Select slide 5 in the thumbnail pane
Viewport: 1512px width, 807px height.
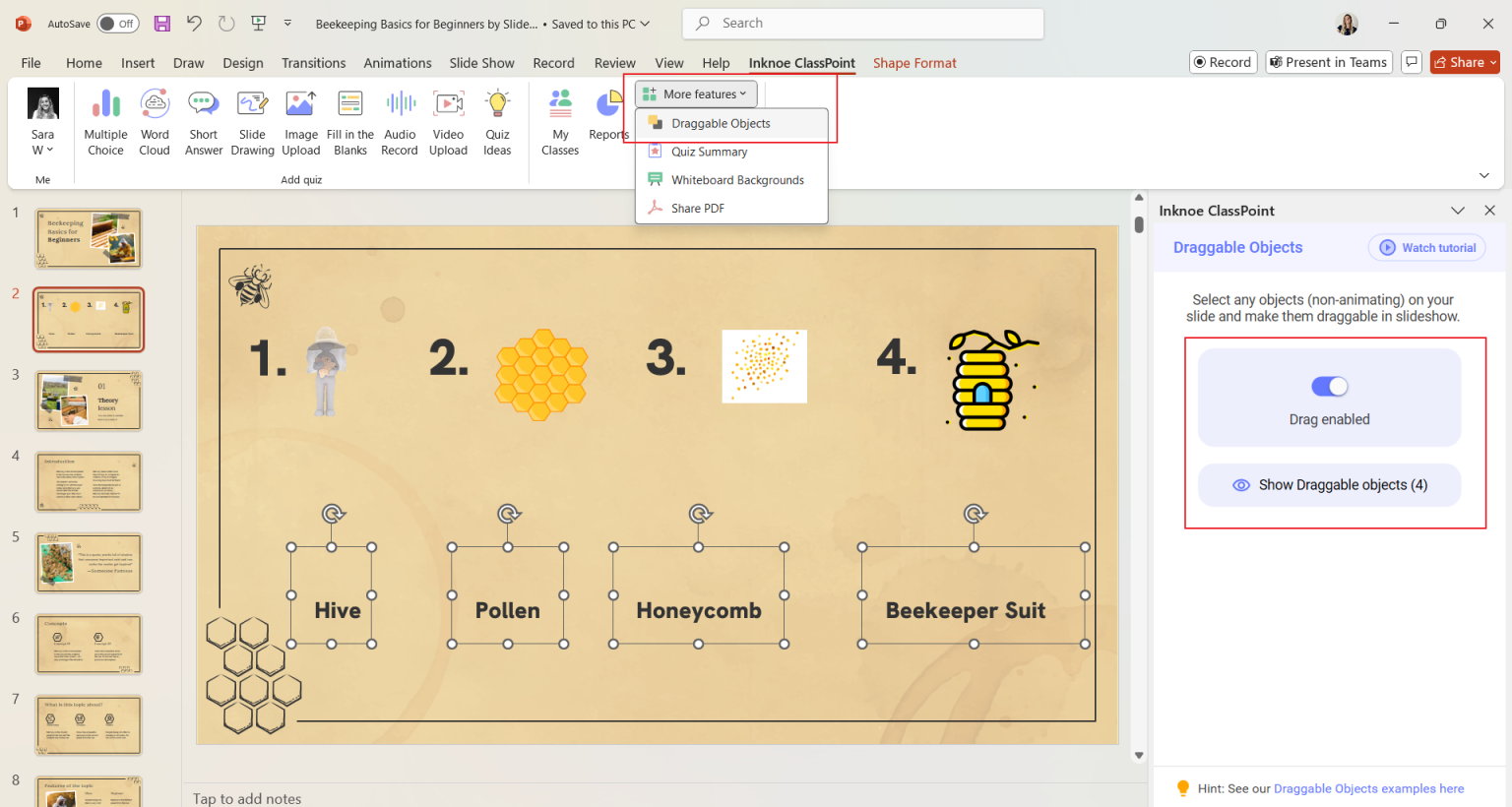pyautogui.click(x=89, y=562)
